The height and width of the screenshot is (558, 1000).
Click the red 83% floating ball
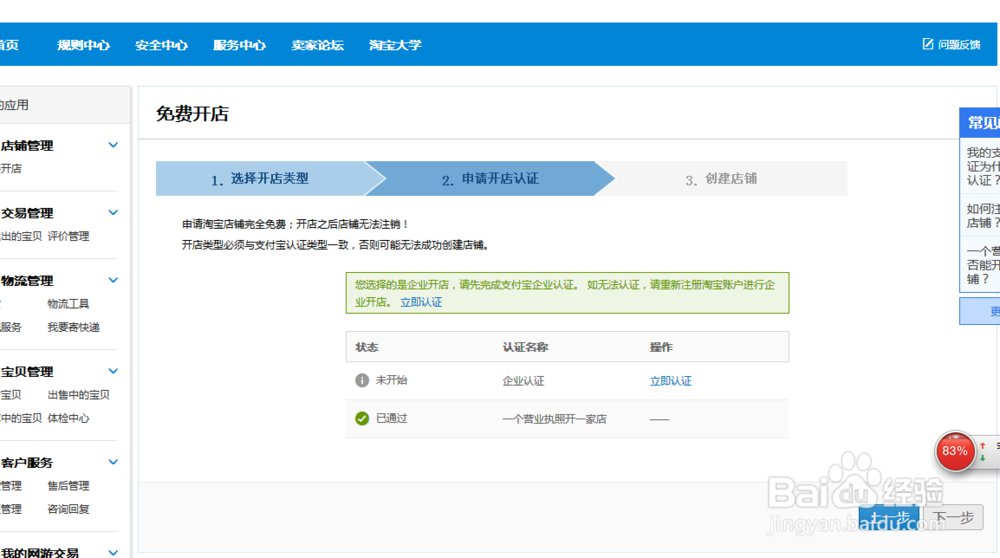(x=955, y=451)
